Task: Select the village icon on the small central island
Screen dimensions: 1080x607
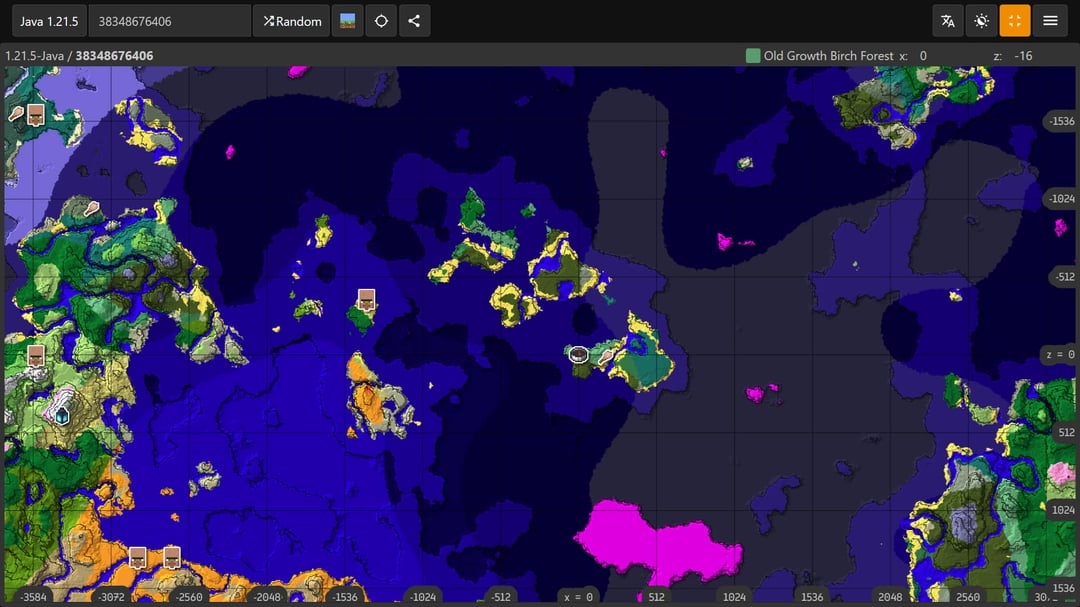Action: [366, 300]
